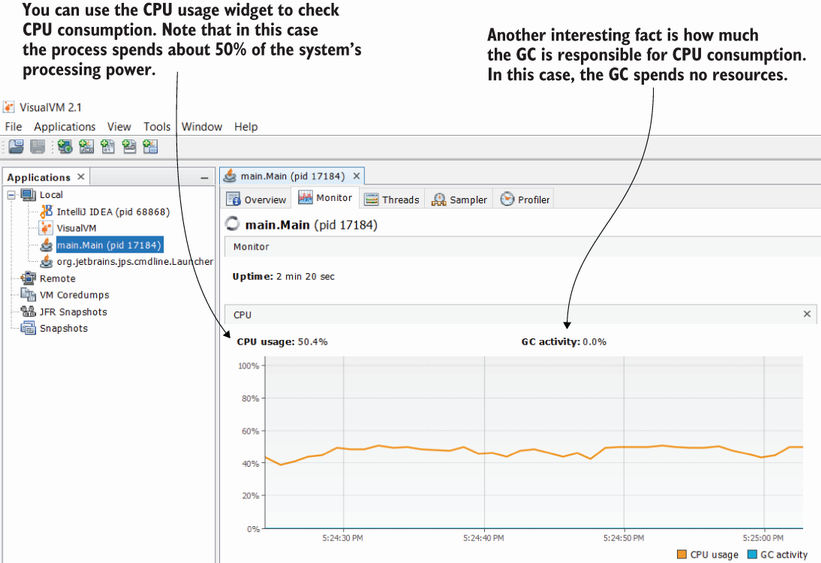Click the last icon in the toolbar
This screenshot has height=563, width=821.
[x=150, y=147]
